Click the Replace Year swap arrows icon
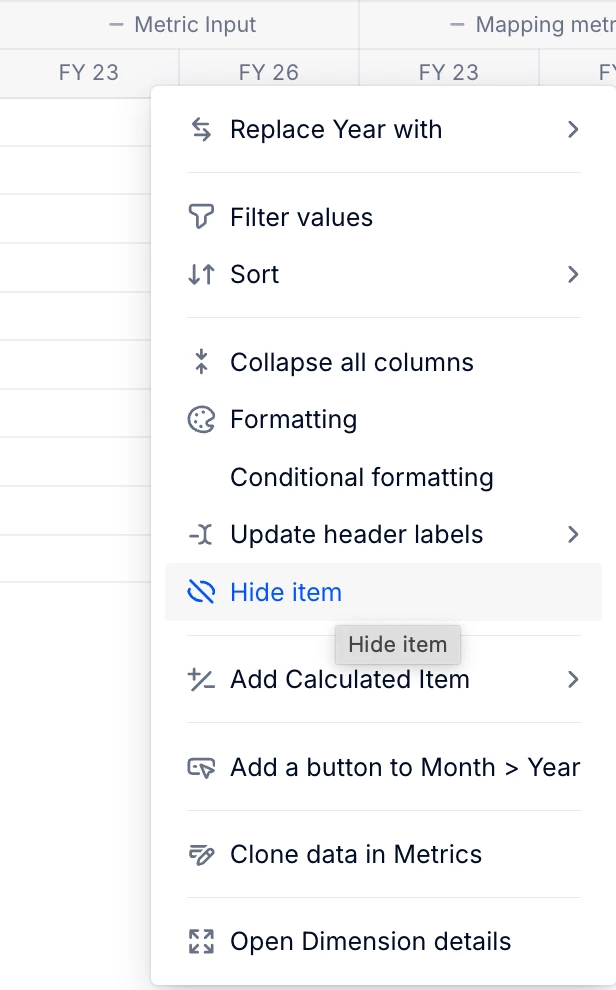The width and height of the screenshot is (616, 990). (x=201, y=130)
